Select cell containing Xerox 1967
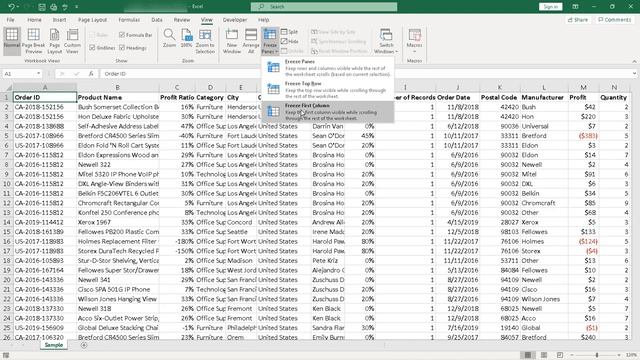This screenshot has width=640, height=360. pyautogui.click(x=118, y=222)
